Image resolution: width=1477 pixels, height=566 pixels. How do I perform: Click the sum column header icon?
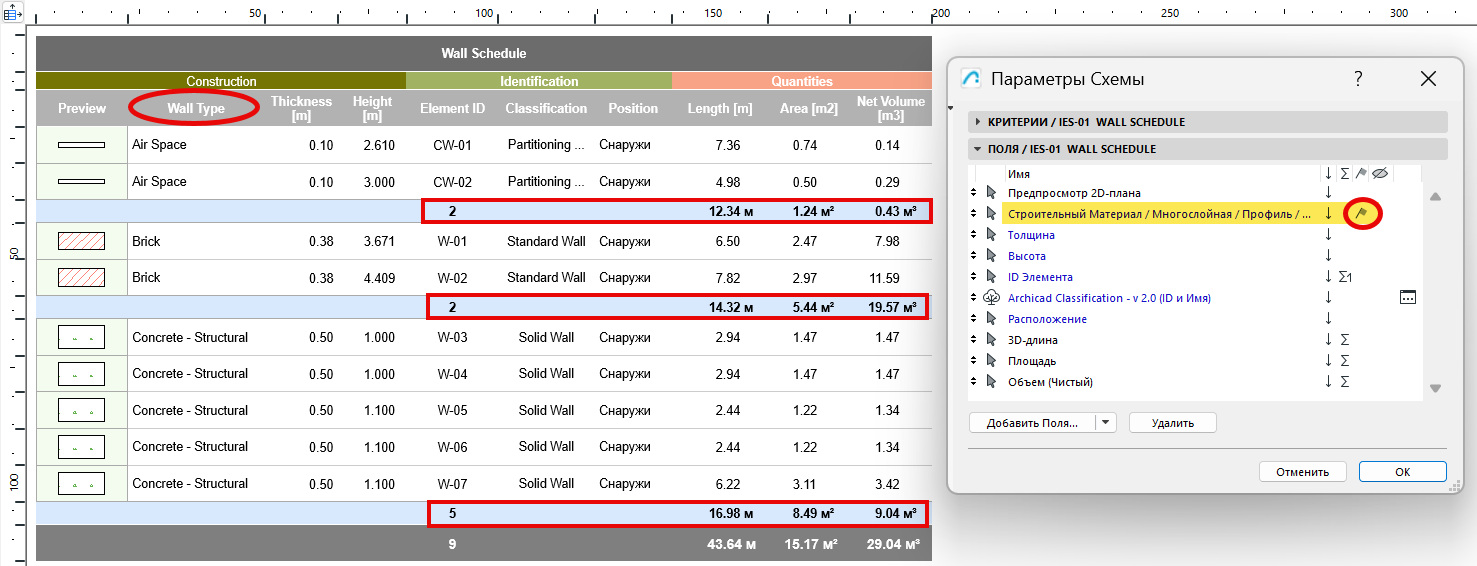[1345, 174]
